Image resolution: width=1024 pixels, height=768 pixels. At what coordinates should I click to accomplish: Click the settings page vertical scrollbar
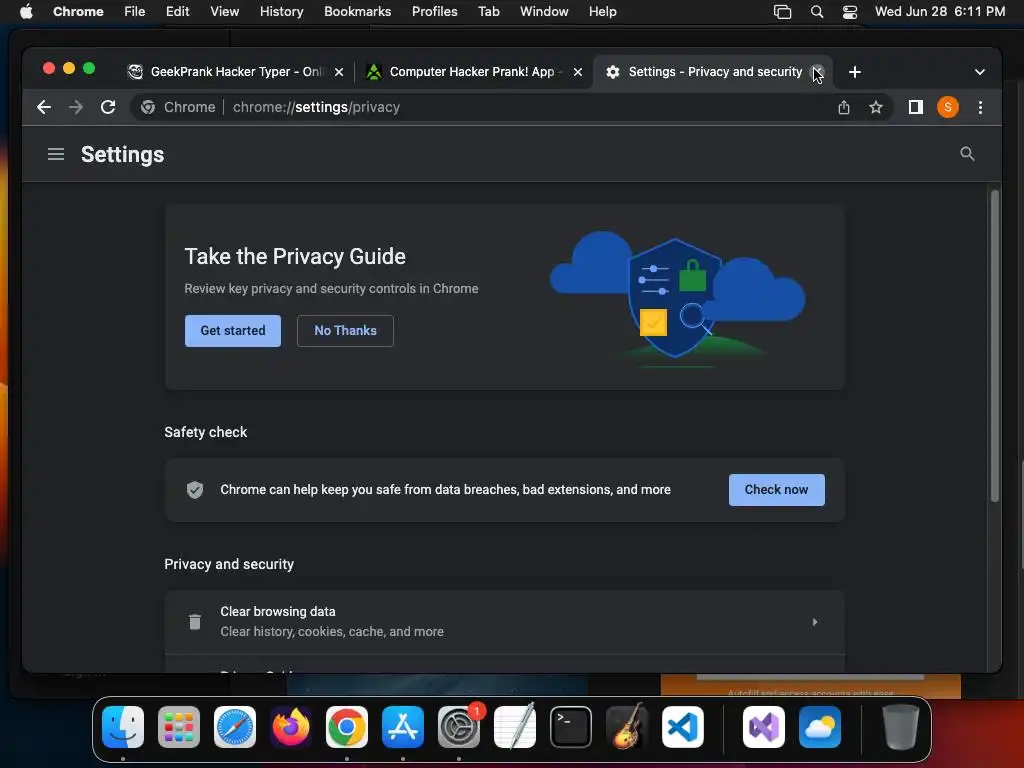pos(995,346)
